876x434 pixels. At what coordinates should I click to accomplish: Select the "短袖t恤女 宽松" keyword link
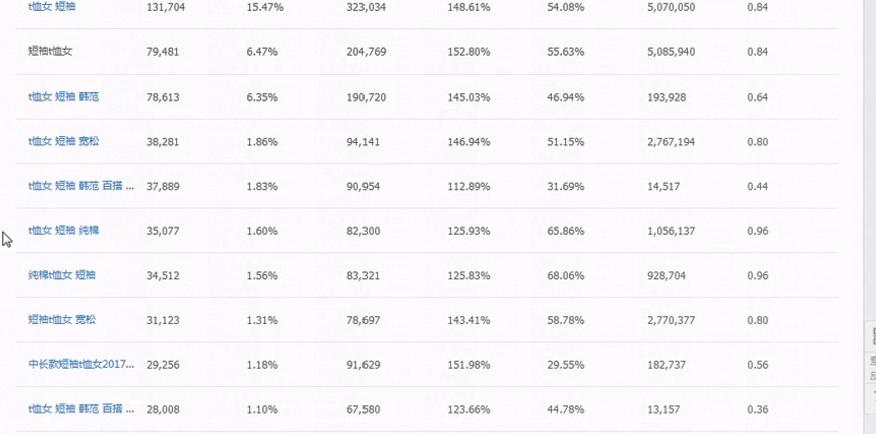tap(62, 320)
